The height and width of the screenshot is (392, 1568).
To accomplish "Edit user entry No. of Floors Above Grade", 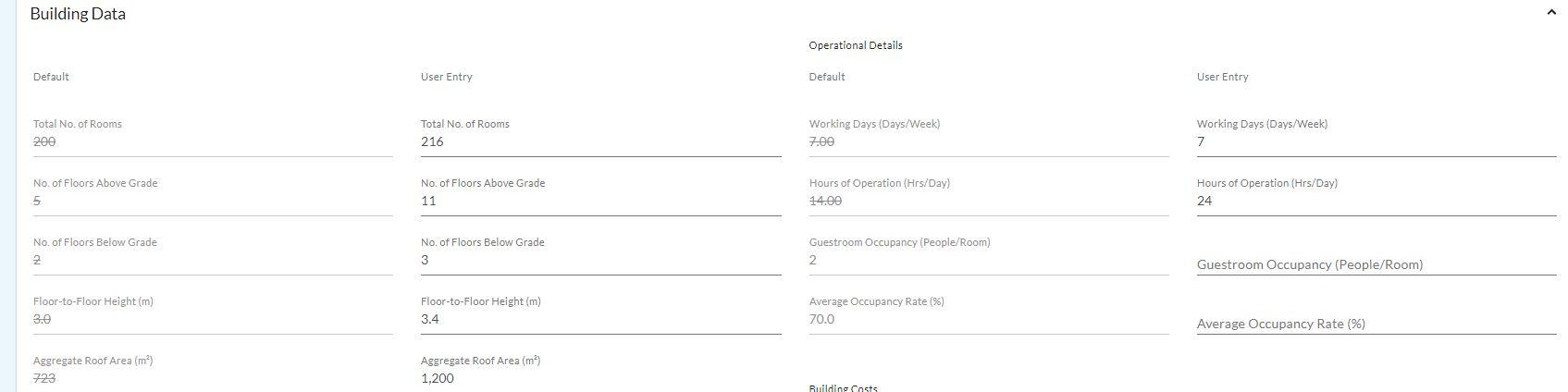I will pos(599,202).
